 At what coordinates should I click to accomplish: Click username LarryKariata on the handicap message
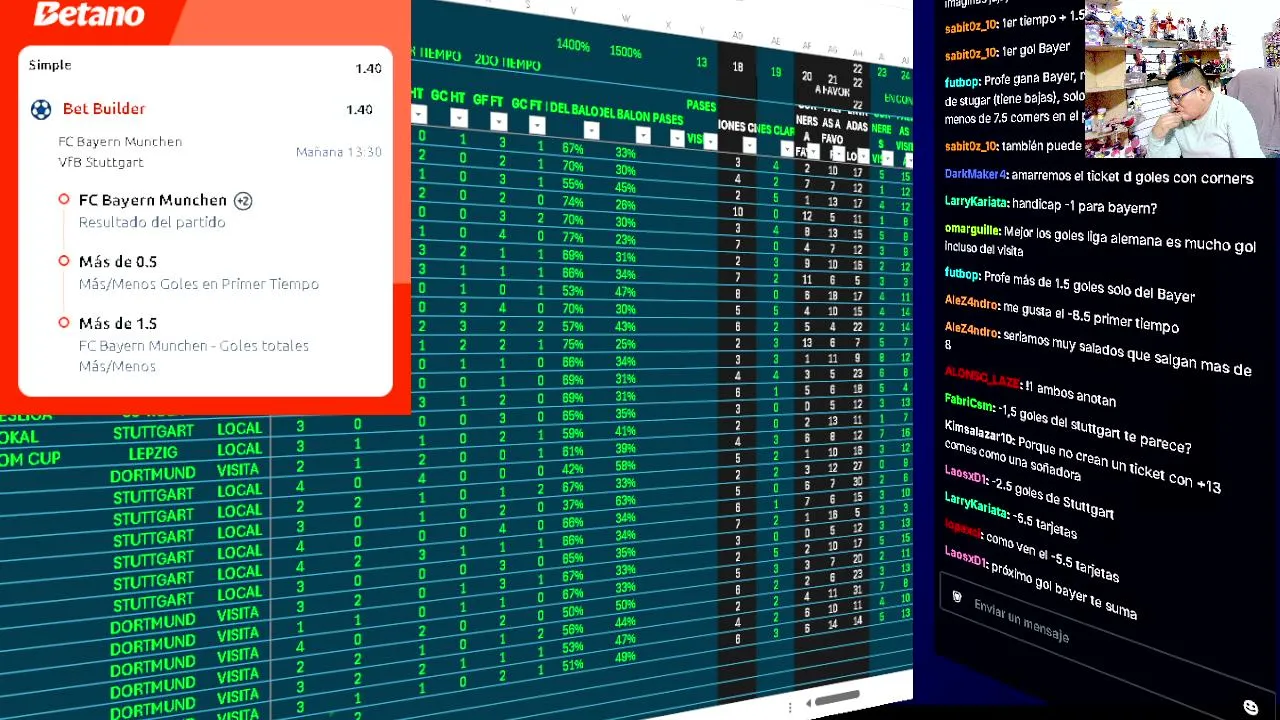click(975, 202)
